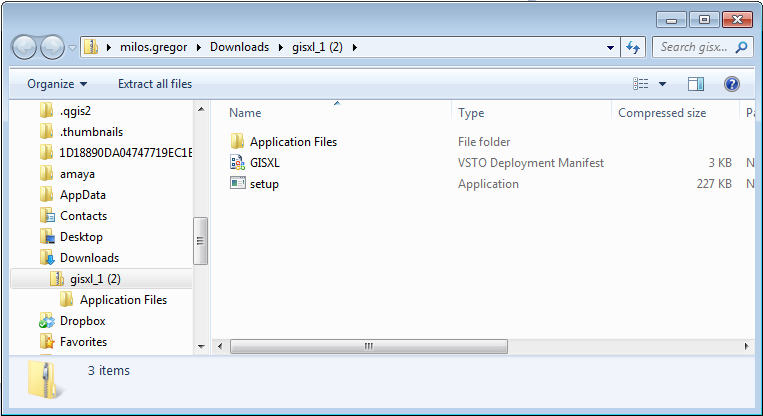This screenshot has width=763, height=416.
Task: Open the Help question mark icon
Action: (x=731, y=84)
